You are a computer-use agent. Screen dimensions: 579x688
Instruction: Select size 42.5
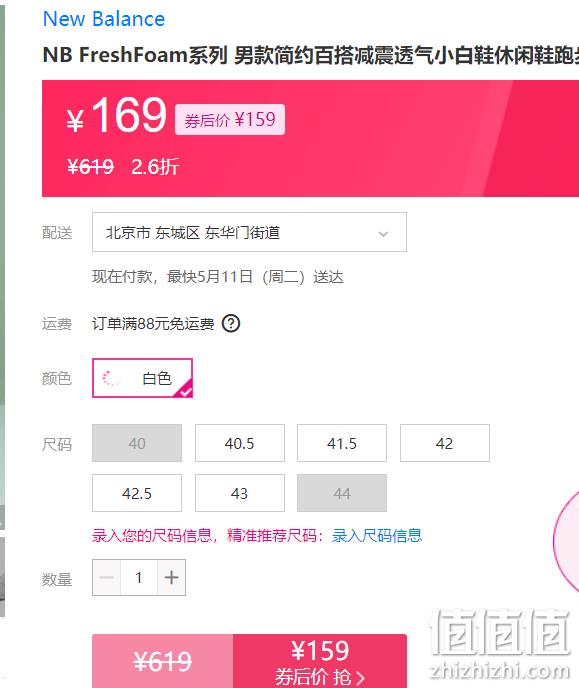tap(137, 493)
